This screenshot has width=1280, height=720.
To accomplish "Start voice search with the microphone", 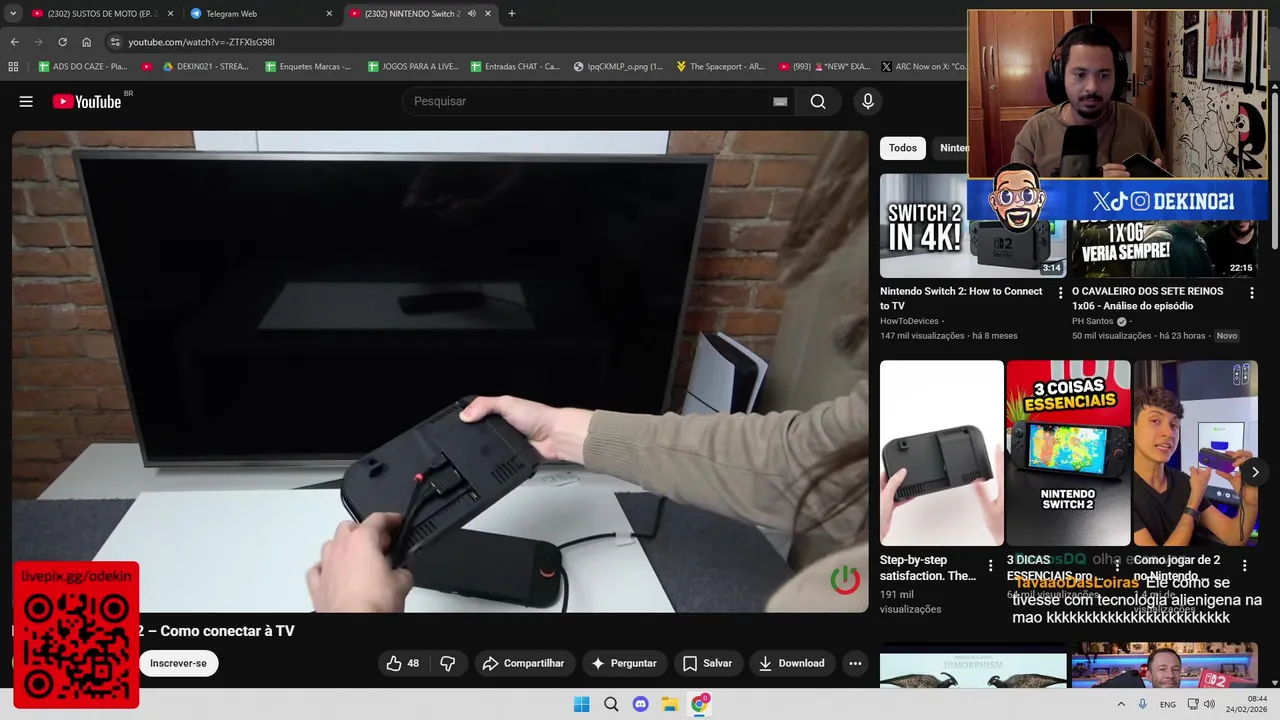I will (x=868, y=101).
